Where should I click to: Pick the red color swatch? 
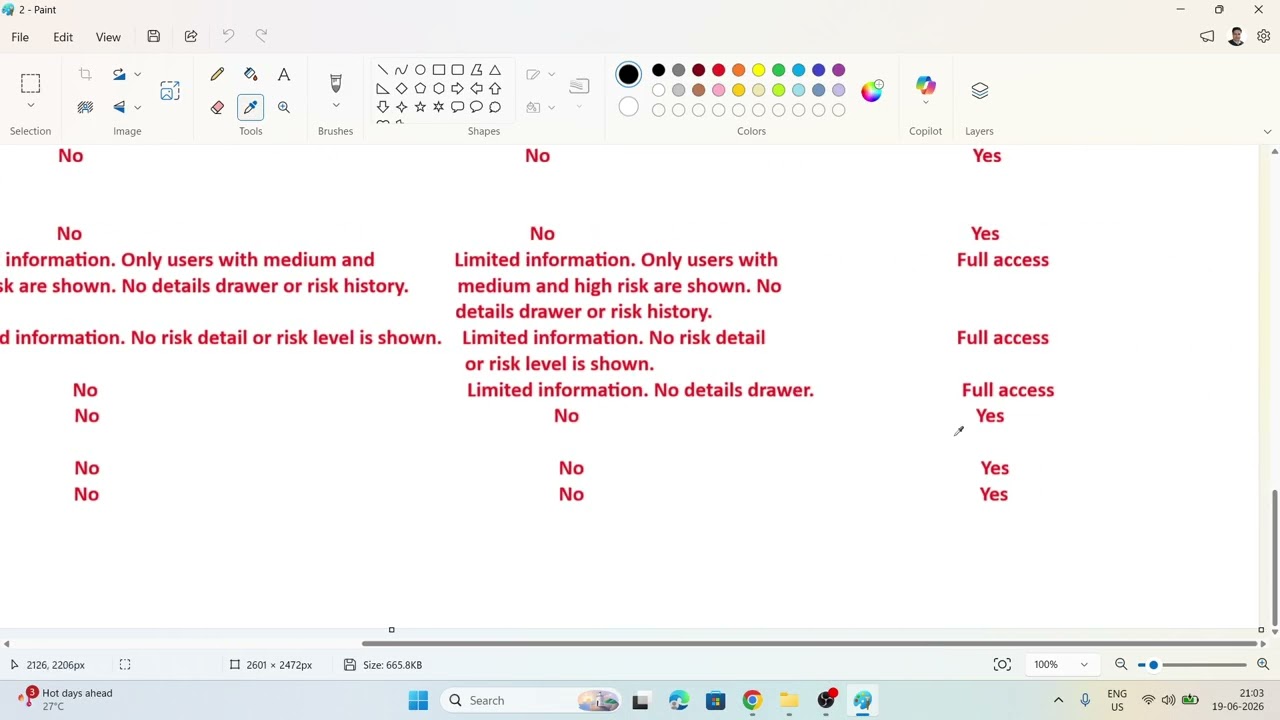(718, 70)
